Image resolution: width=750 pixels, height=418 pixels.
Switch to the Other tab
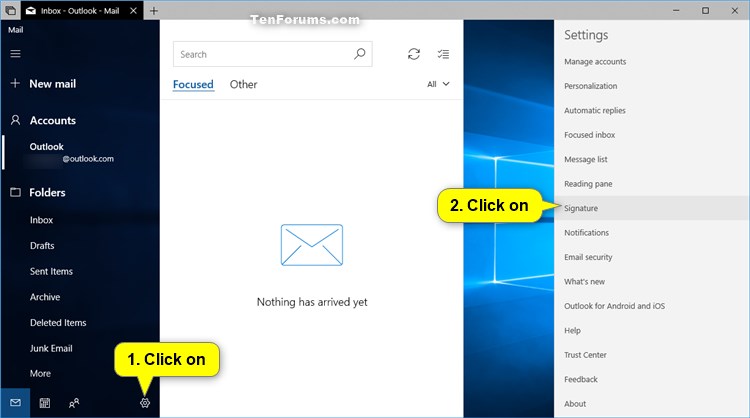[243, 84]
